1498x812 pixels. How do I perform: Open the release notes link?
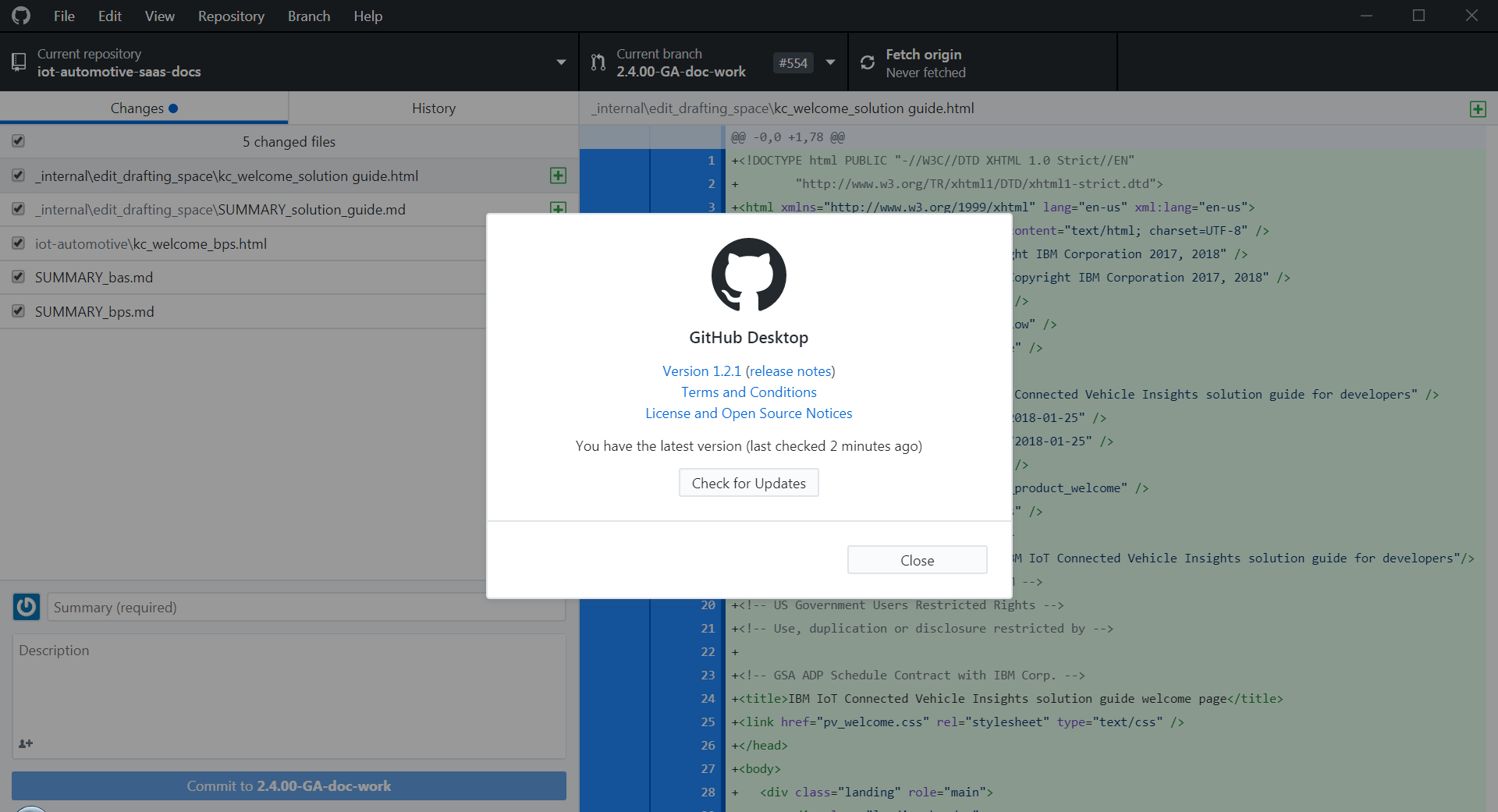tap(790, 371)
